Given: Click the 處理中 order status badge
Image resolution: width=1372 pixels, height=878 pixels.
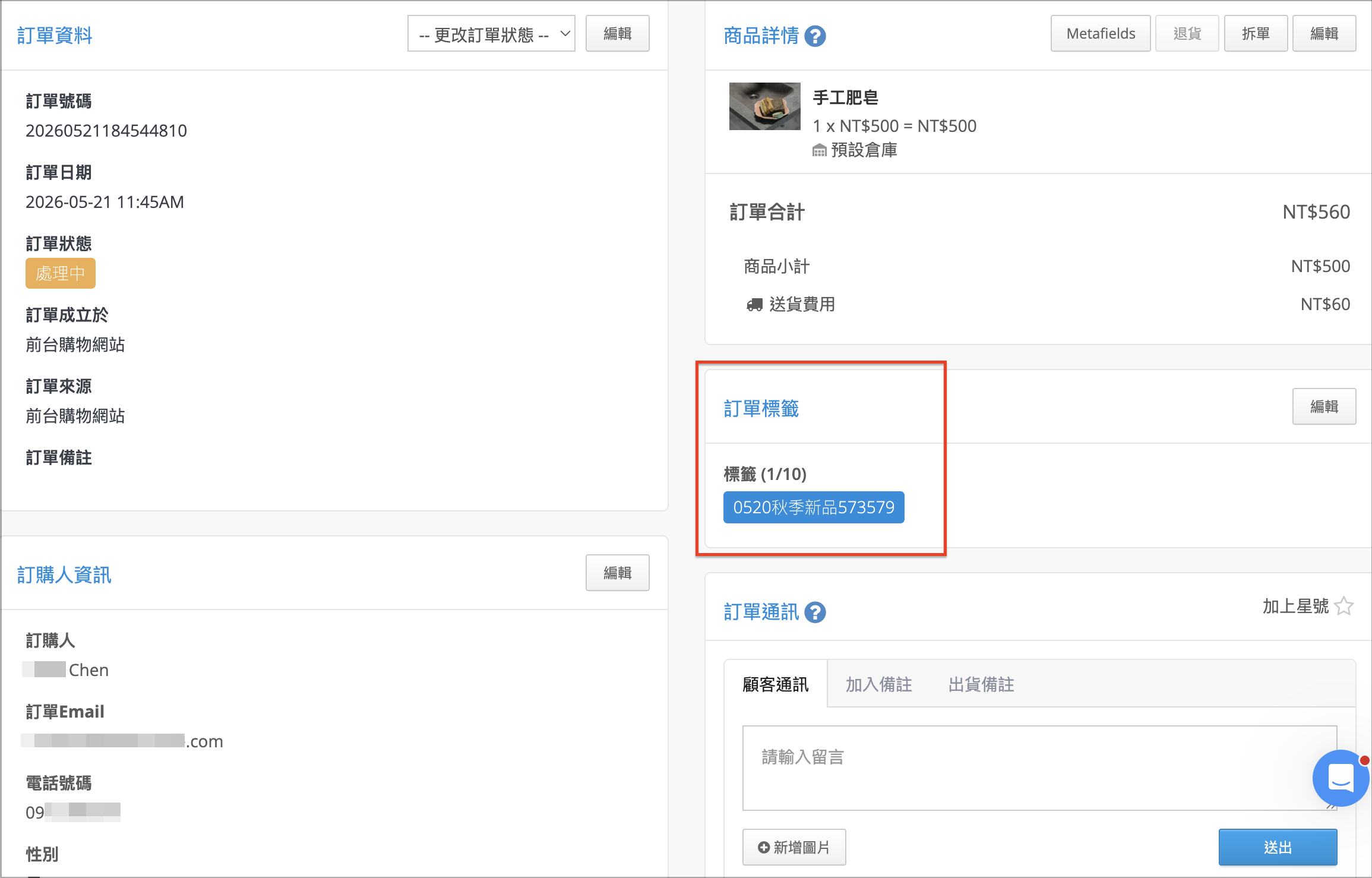Looking at the screenshot, I should 61,273.
